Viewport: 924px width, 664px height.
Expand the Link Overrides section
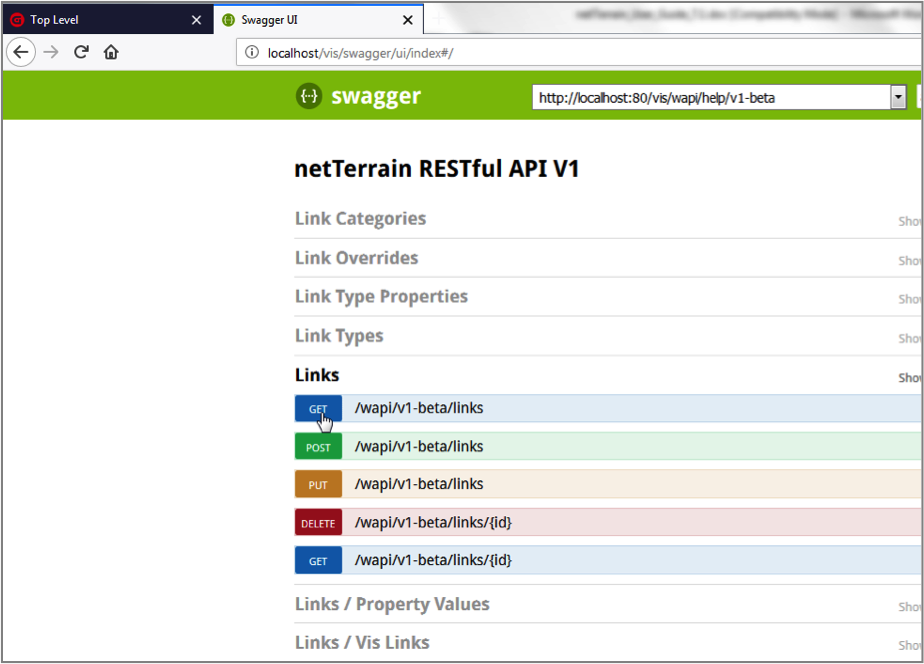coord(357,257)
